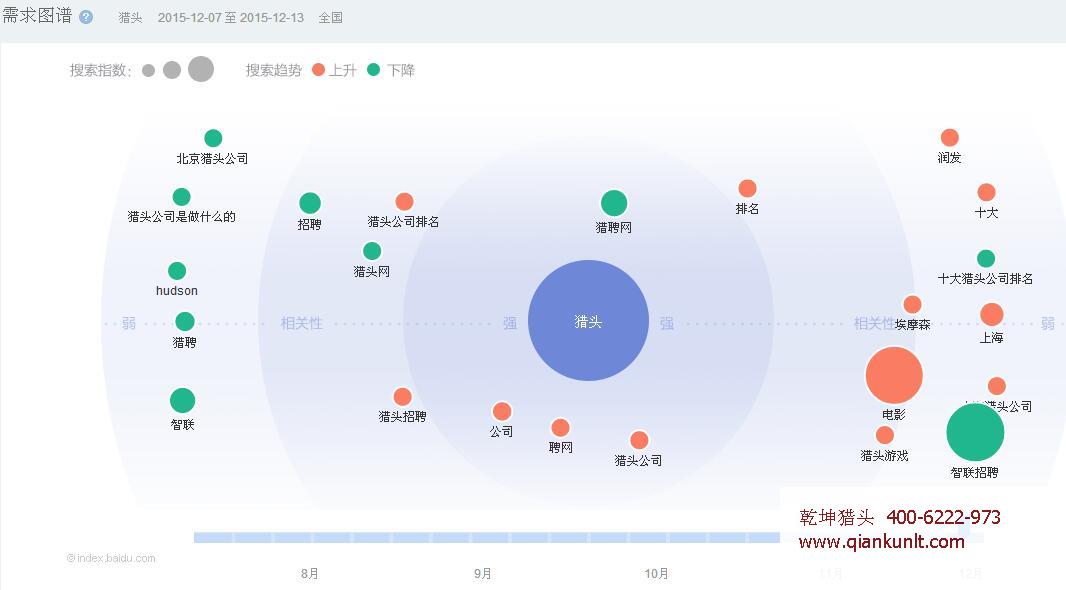Image resolution: width=1066 pixels, height=590 pixels.
Task: Select the large 电影 orange bubble
Action: 893,376
